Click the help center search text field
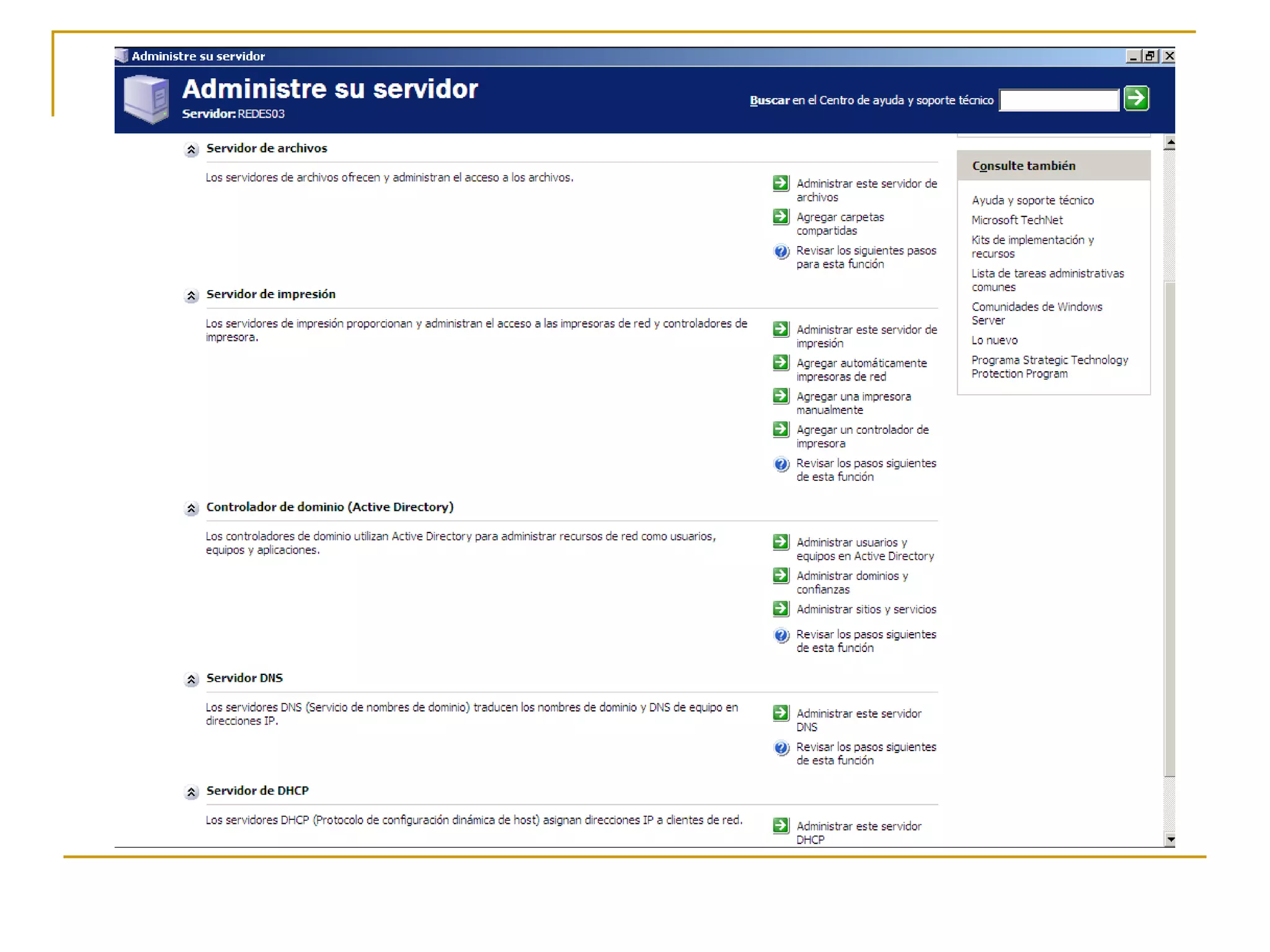Image resolution: width=1270 pixels, height=952 pixels. (1059, 100)
